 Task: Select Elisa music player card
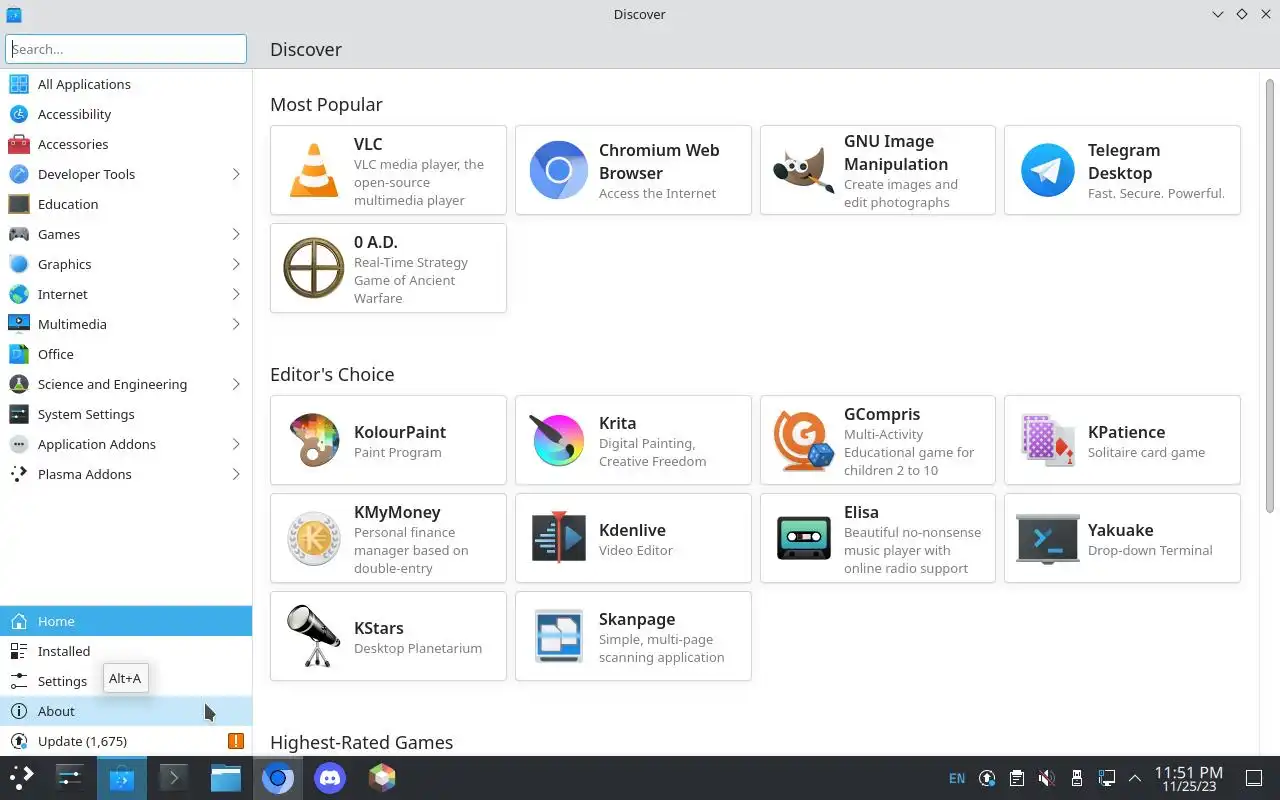(878, 538)
